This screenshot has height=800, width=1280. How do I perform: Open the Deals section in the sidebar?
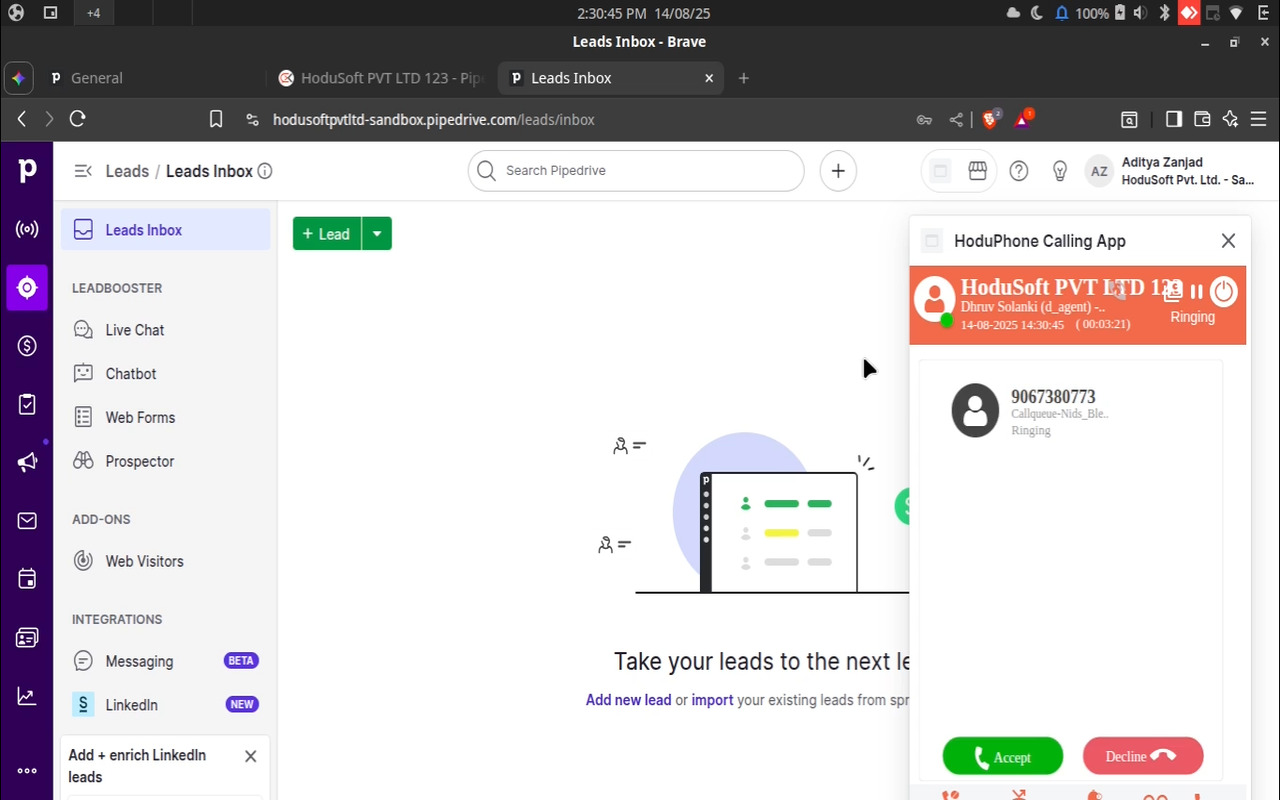click(27, 345)
